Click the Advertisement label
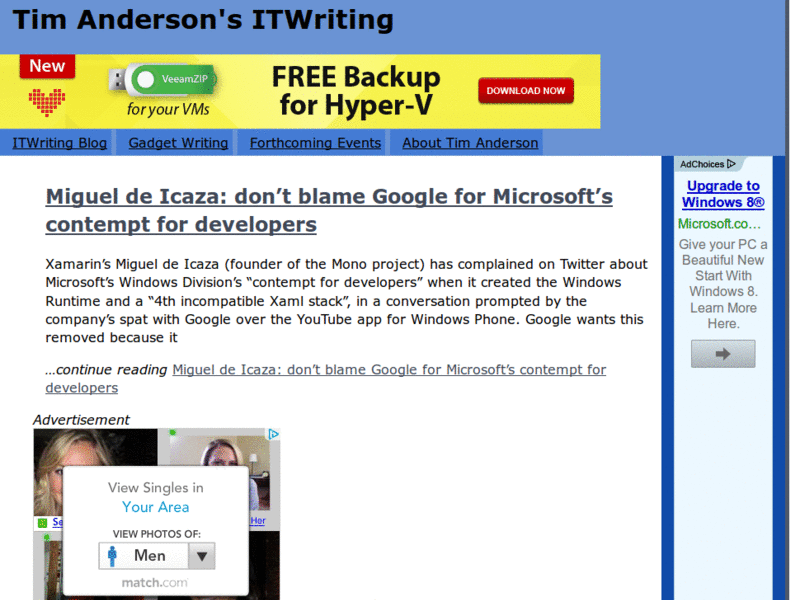This screenshot has width=800, height=600. click(81, 420)
